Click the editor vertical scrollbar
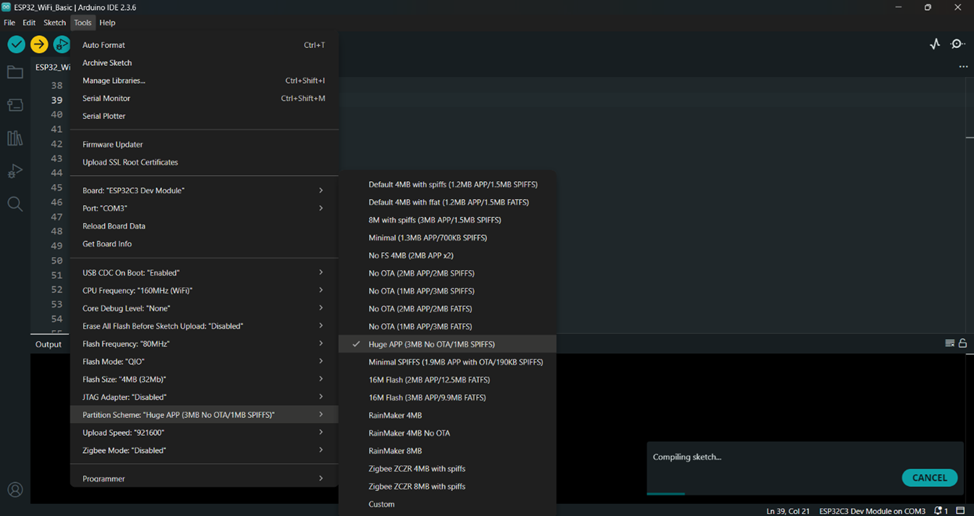 970,205
